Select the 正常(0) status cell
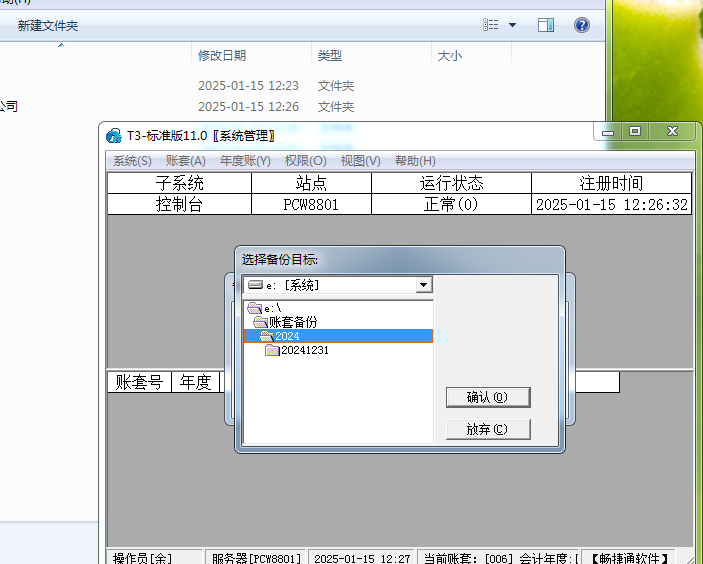This screenshot has height=564, width=703. click(x=451, y=204)
